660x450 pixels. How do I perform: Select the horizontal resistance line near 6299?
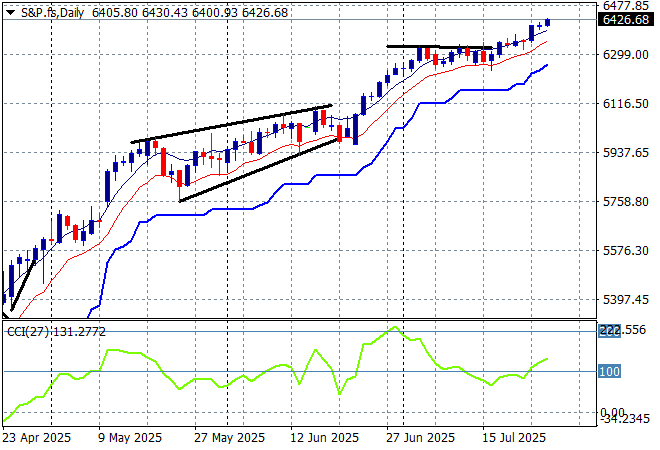click(x=440, y=47)
